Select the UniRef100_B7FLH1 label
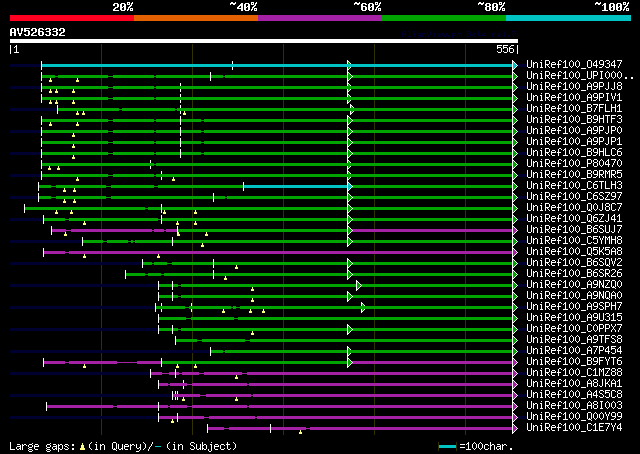Image resolution: width=640 pixels, height=454 pixels. tap(574, 108)
